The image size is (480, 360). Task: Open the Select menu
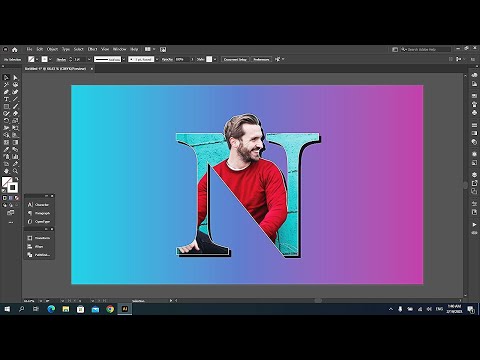click(x=79, y=49)
